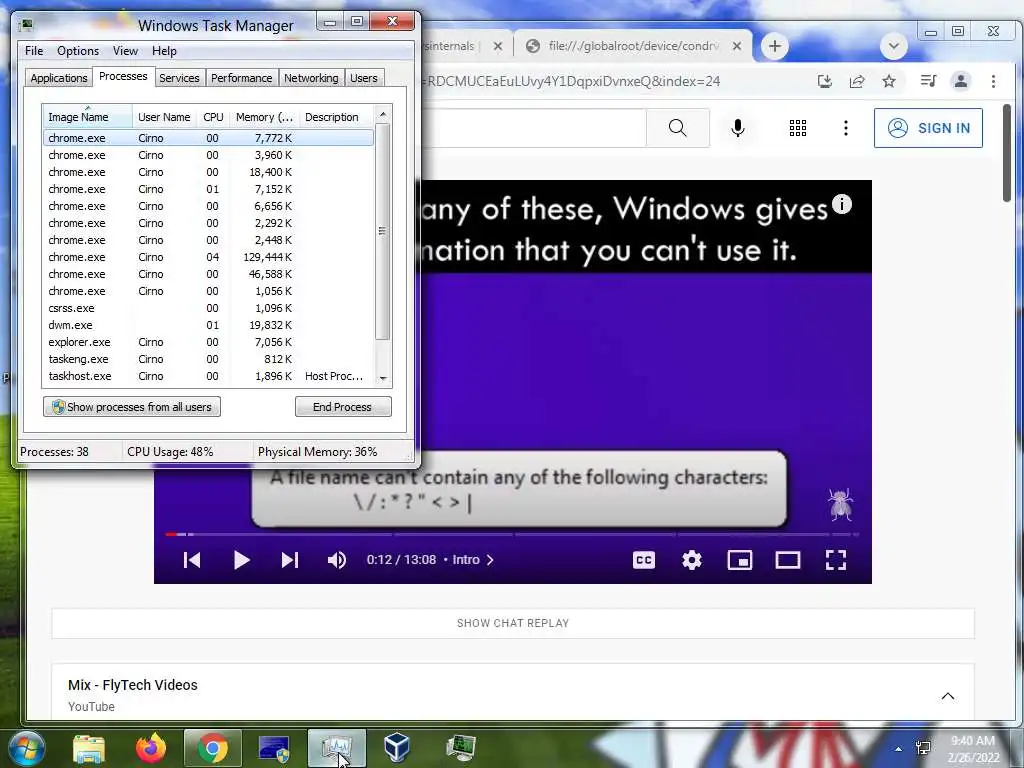Sort processes by Description column
Image resolution: width=1024 pixels, height=768 pixels.
coord(336,117)
